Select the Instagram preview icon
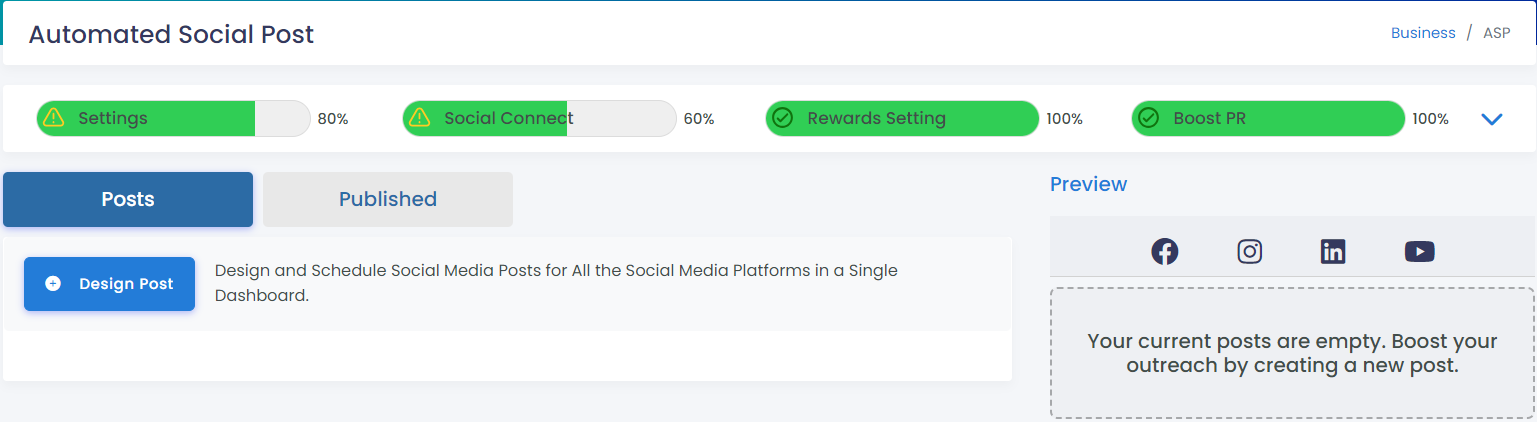This screenshot has width=1537, height=422. (1249, 251)
